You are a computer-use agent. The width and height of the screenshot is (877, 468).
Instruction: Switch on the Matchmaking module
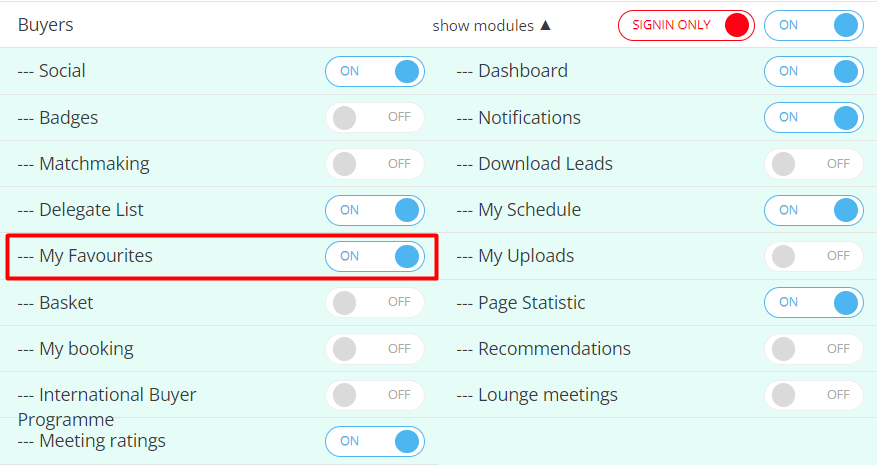click(x=374, y=163)
